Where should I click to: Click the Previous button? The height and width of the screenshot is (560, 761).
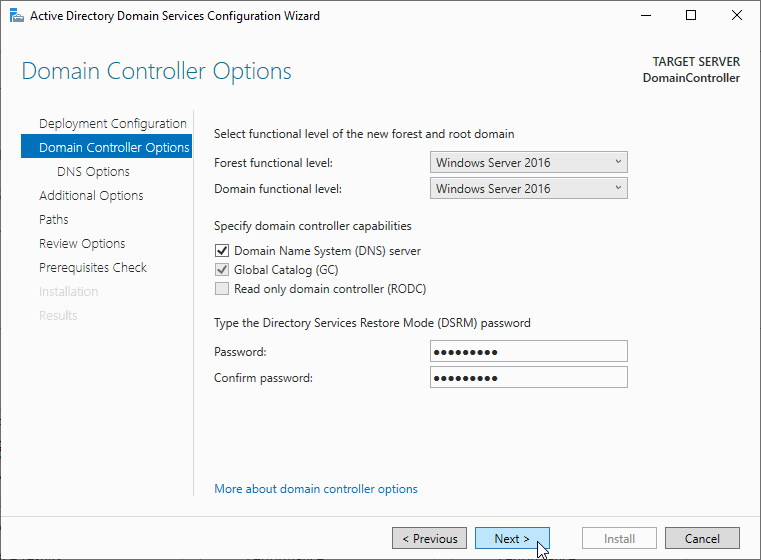click(x=430, y=538)
